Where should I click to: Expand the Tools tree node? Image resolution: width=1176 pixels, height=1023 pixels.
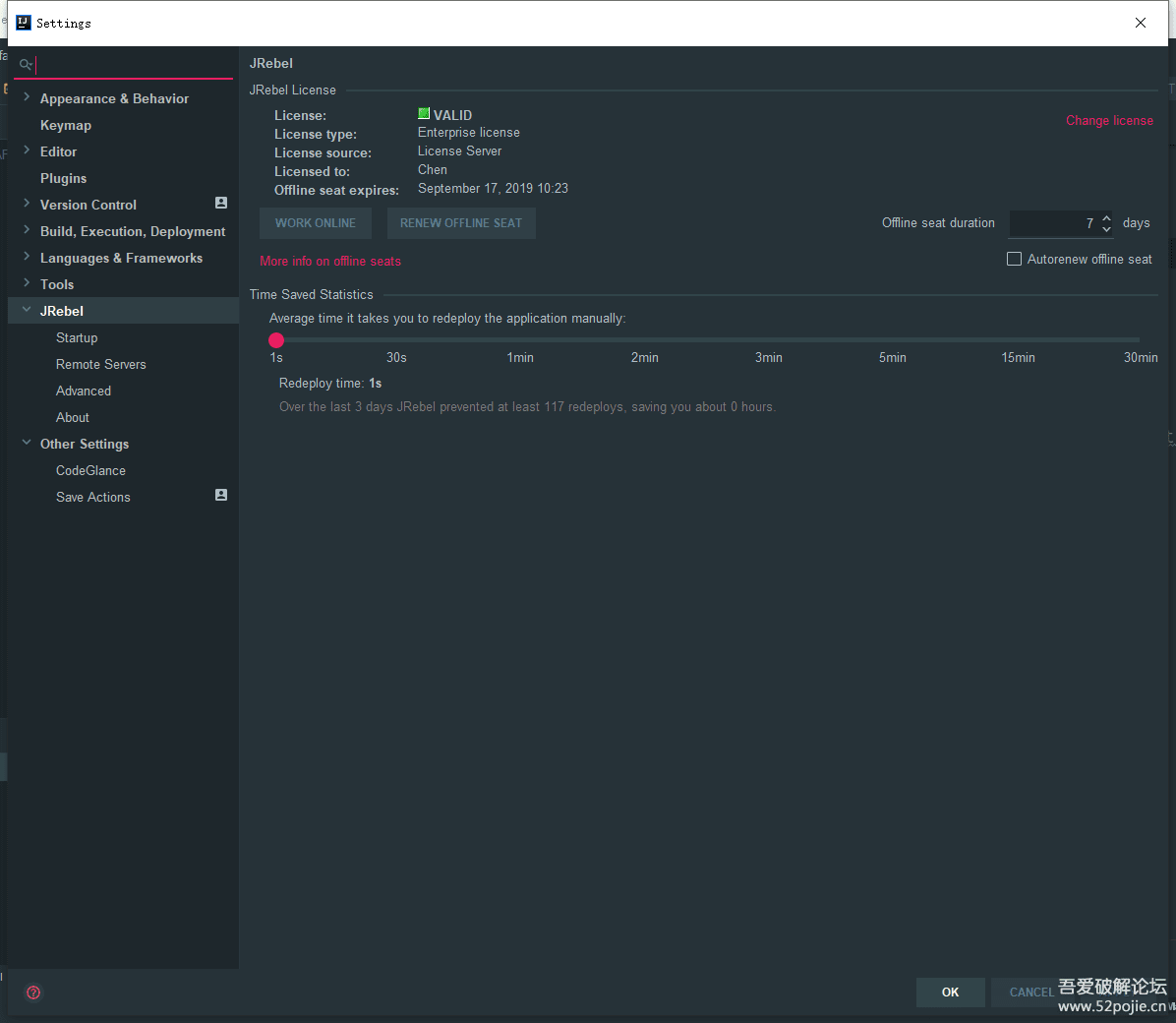coord(27,283)
